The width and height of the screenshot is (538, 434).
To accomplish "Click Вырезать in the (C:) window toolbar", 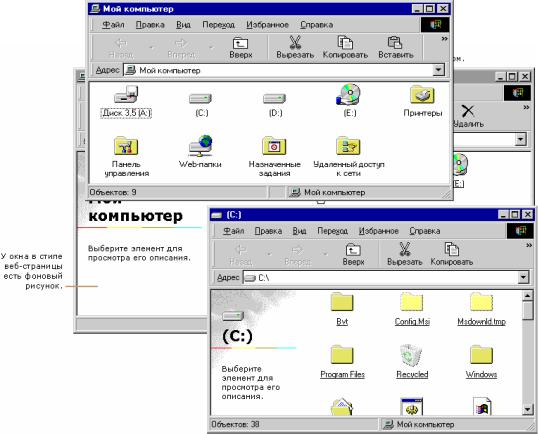I will [x=405, y=255].
